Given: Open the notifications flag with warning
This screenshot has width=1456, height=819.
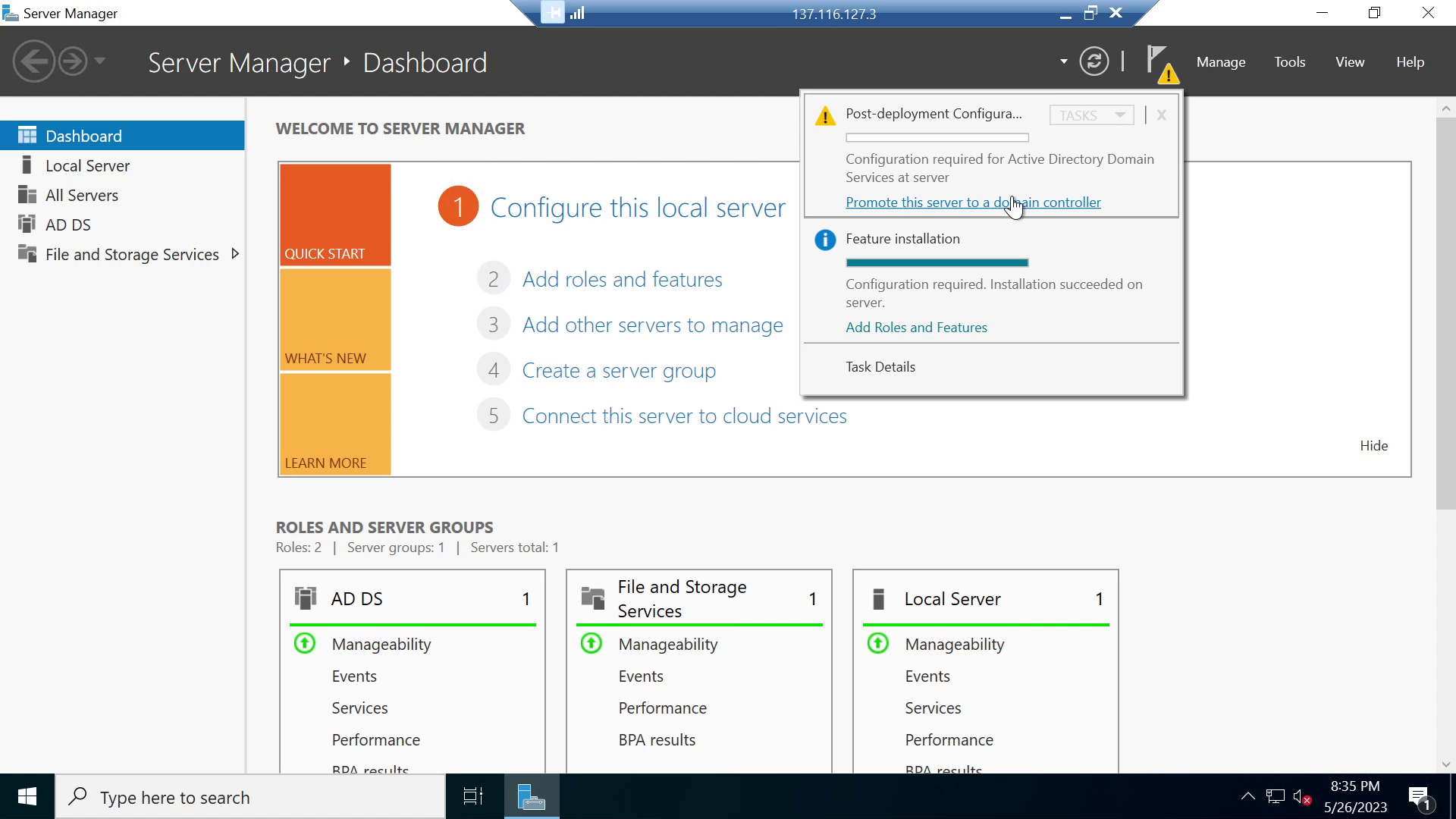Looking at the screenshot, I should click(1161, 64).
